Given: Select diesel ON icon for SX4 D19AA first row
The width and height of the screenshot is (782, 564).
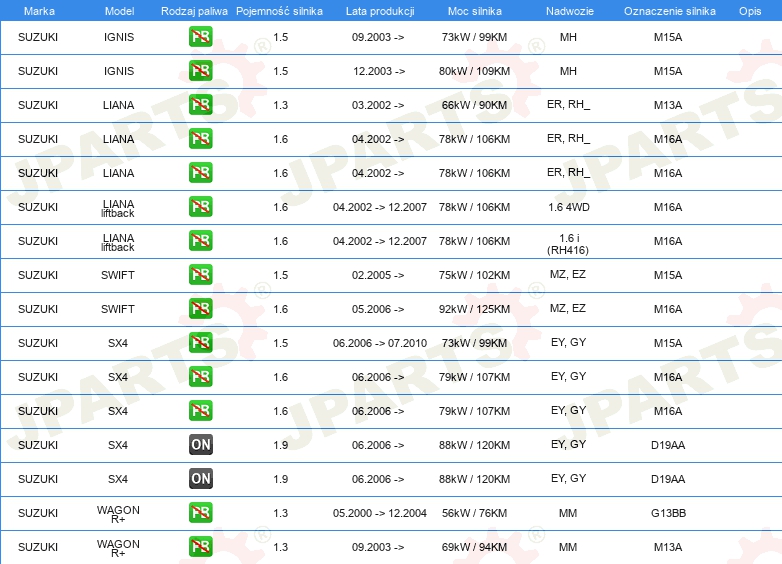Looking at the screenshot, I should tap(200, 445).
